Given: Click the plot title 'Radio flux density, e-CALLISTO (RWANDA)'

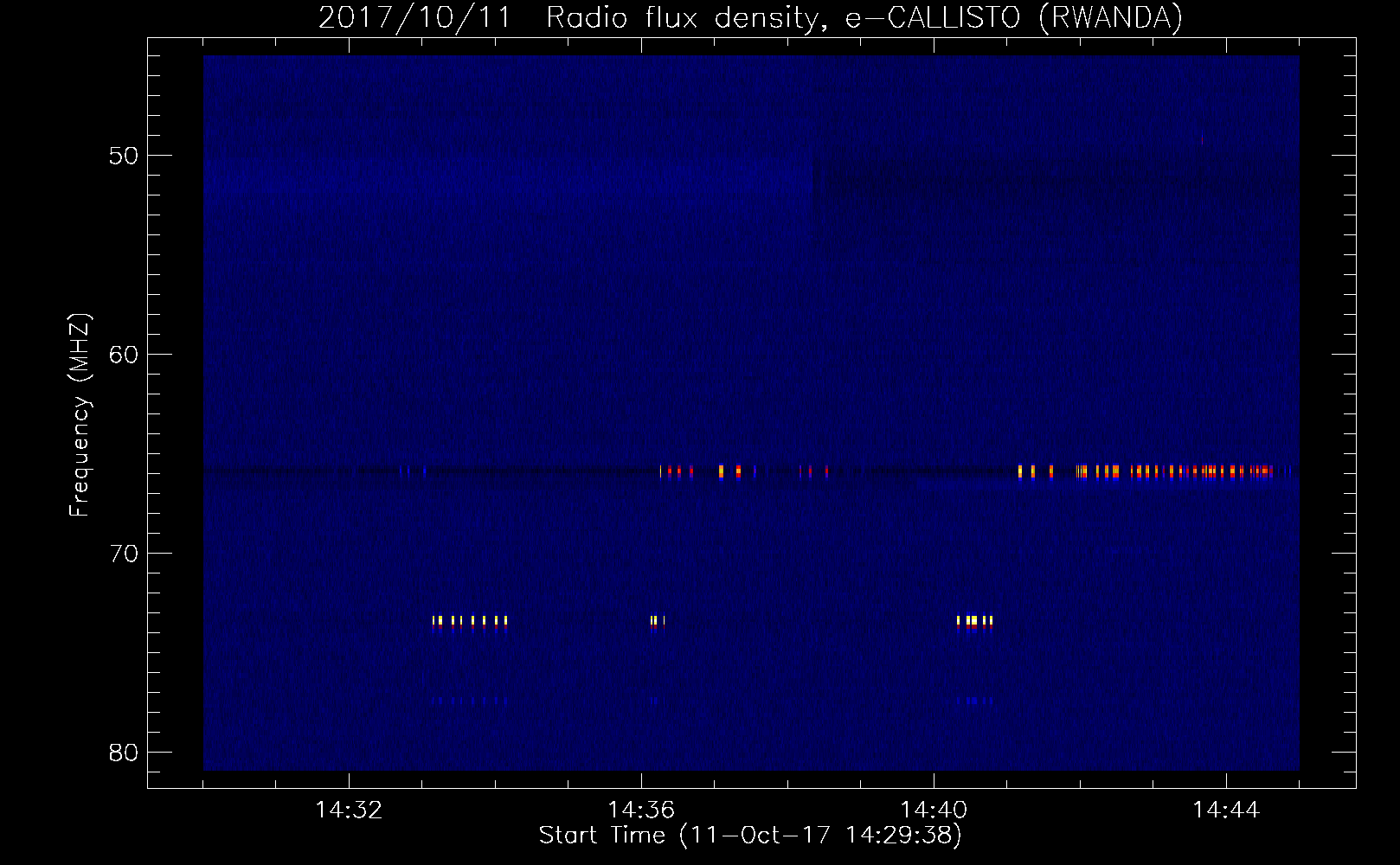Looking at the screenshot, I should [864, 17].
